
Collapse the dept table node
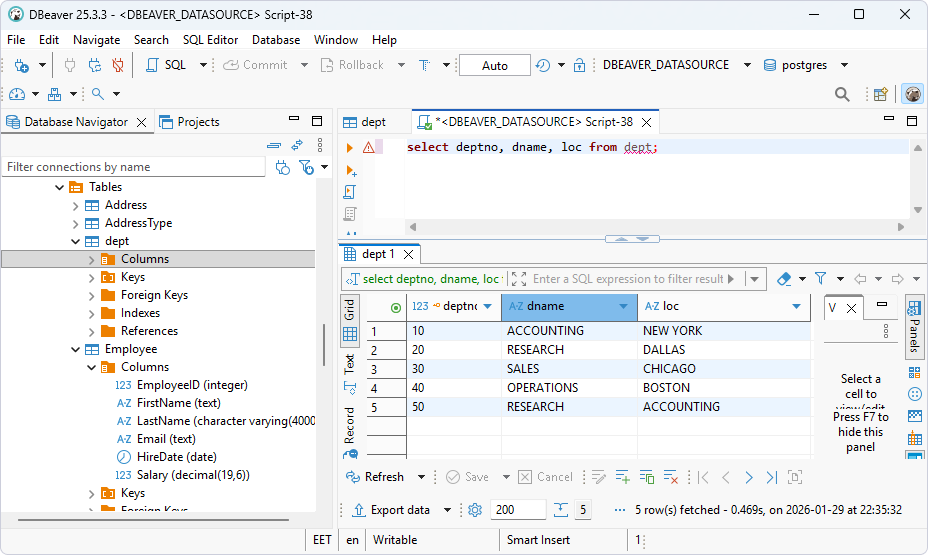(x=75, y=241)
